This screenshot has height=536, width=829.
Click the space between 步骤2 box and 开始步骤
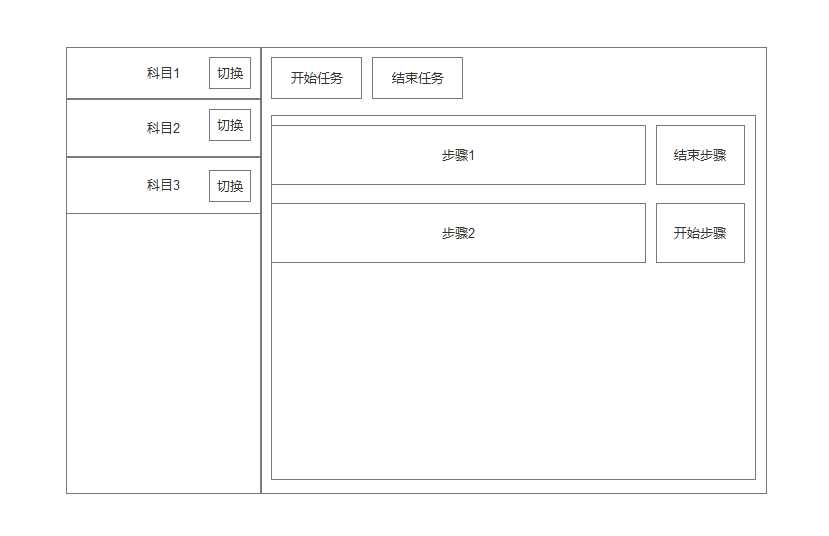click(x=651, y=233)
